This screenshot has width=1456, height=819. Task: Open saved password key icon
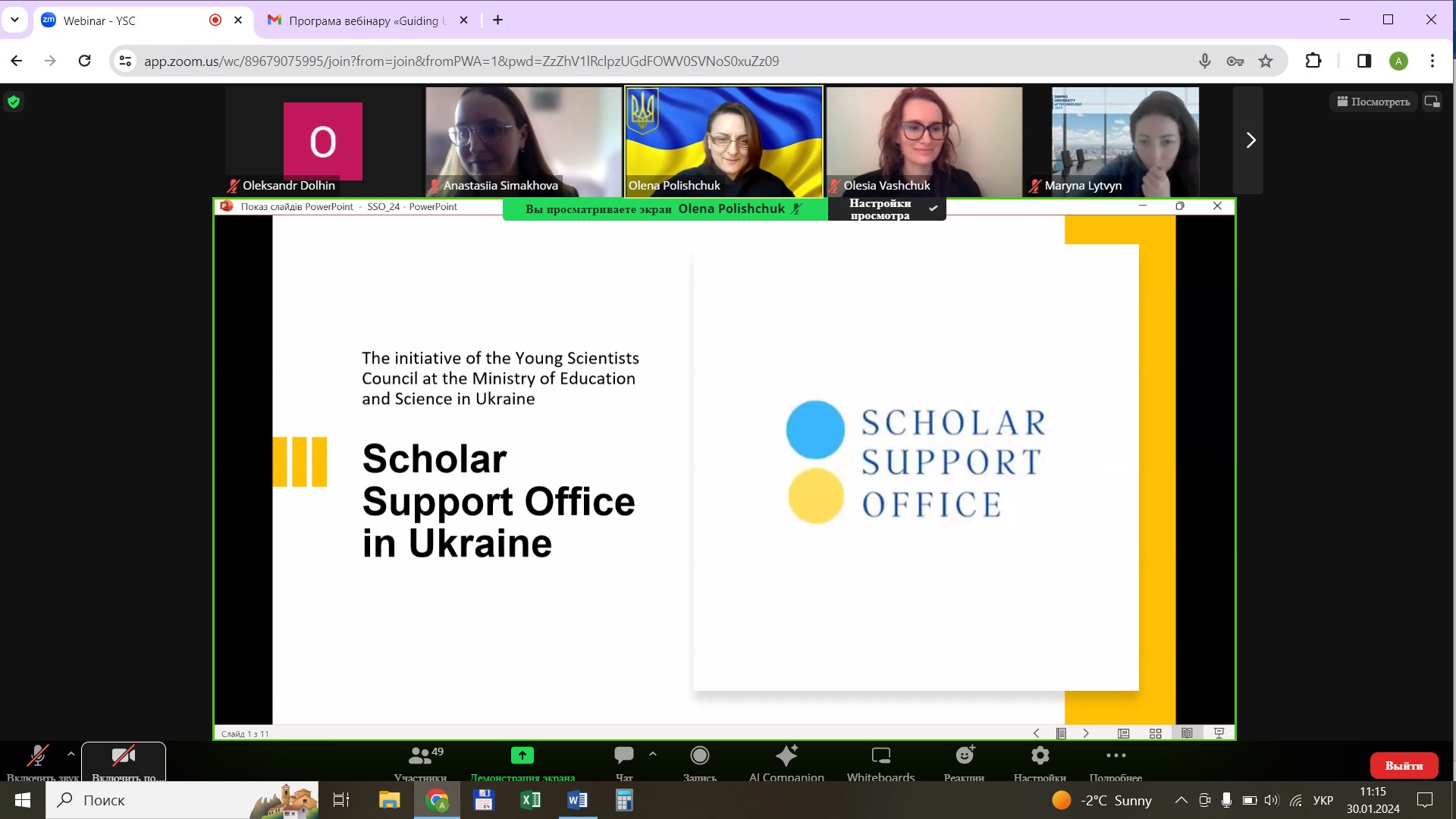click(1235, 61)
